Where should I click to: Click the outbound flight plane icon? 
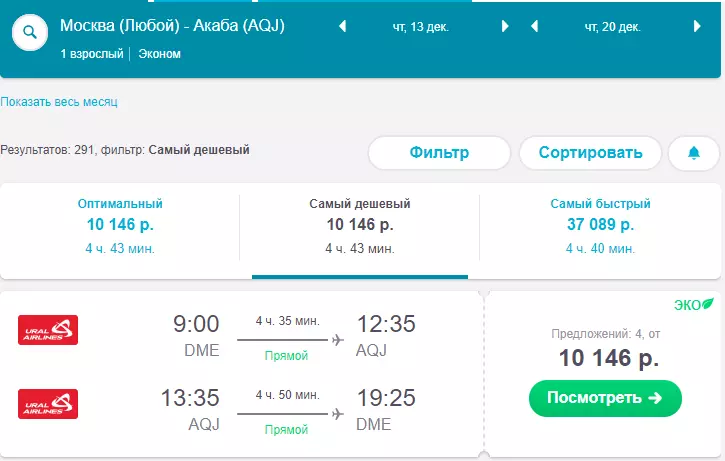pyautogui.click(x=338, y=340)
